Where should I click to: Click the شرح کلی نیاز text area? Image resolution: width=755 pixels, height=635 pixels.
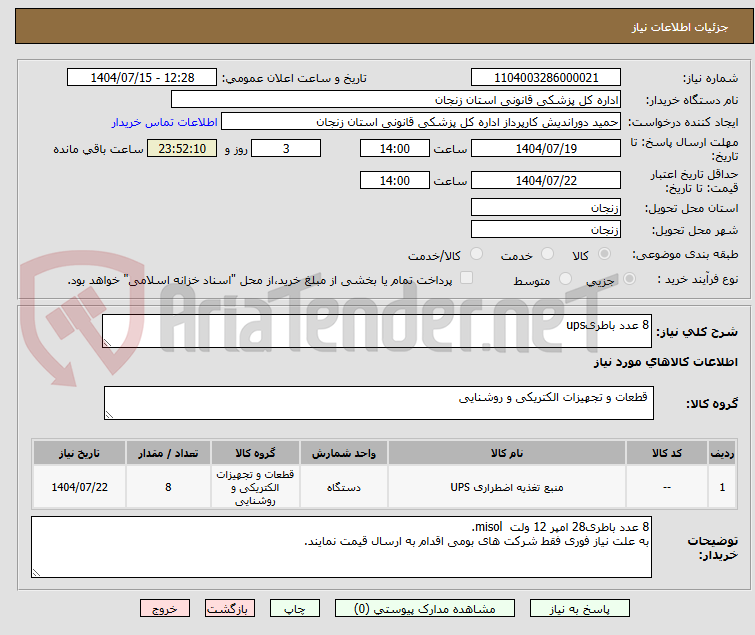coord(377,331)
